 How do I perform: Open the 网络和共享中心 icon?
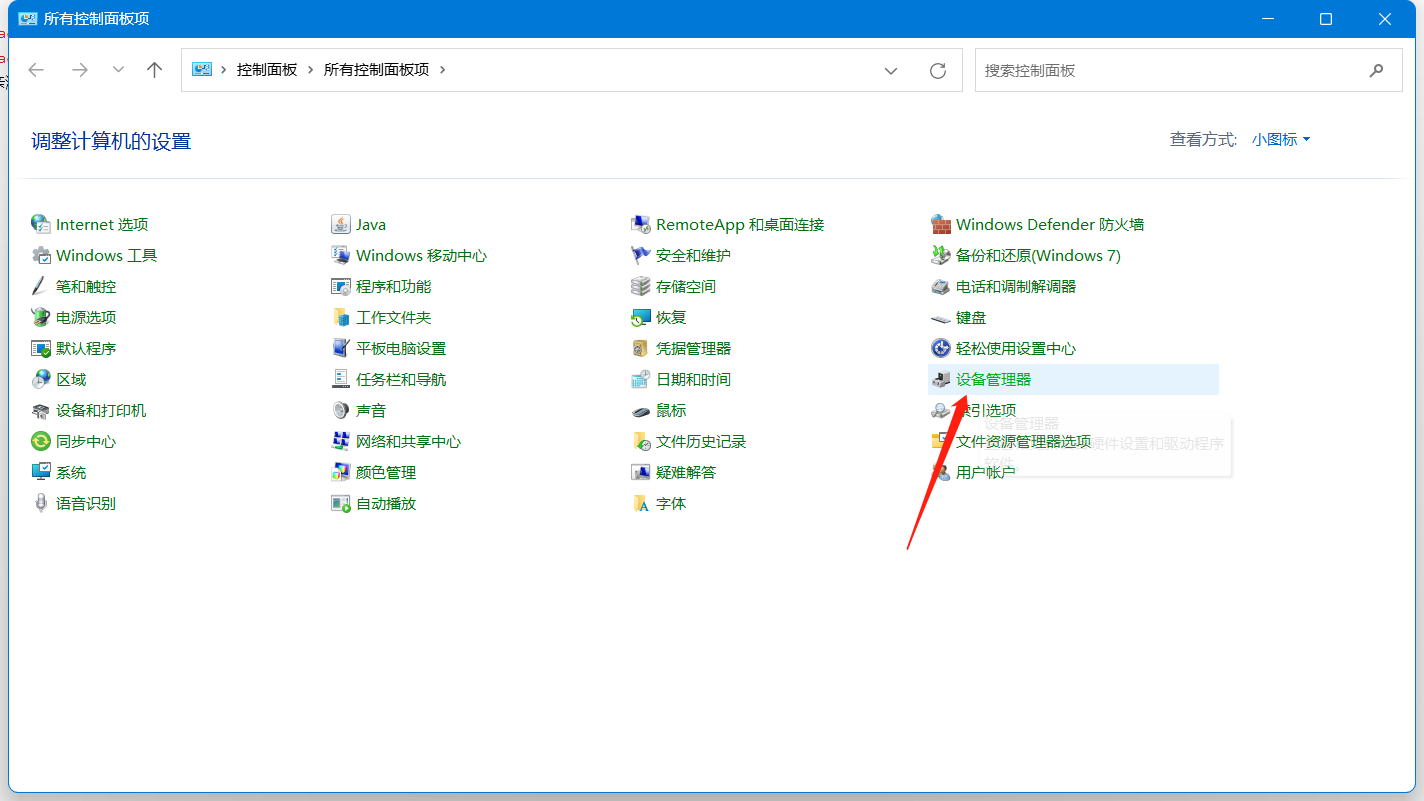click(340, 441)
